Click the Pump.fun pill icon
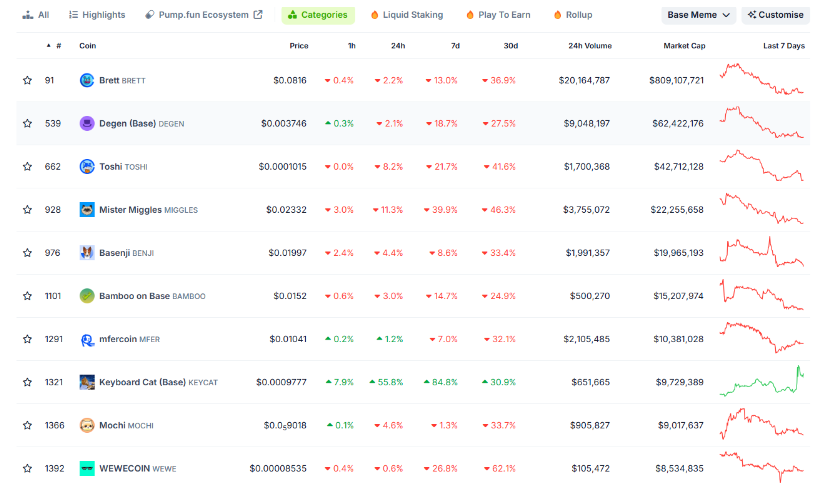 tap(150, 15)
